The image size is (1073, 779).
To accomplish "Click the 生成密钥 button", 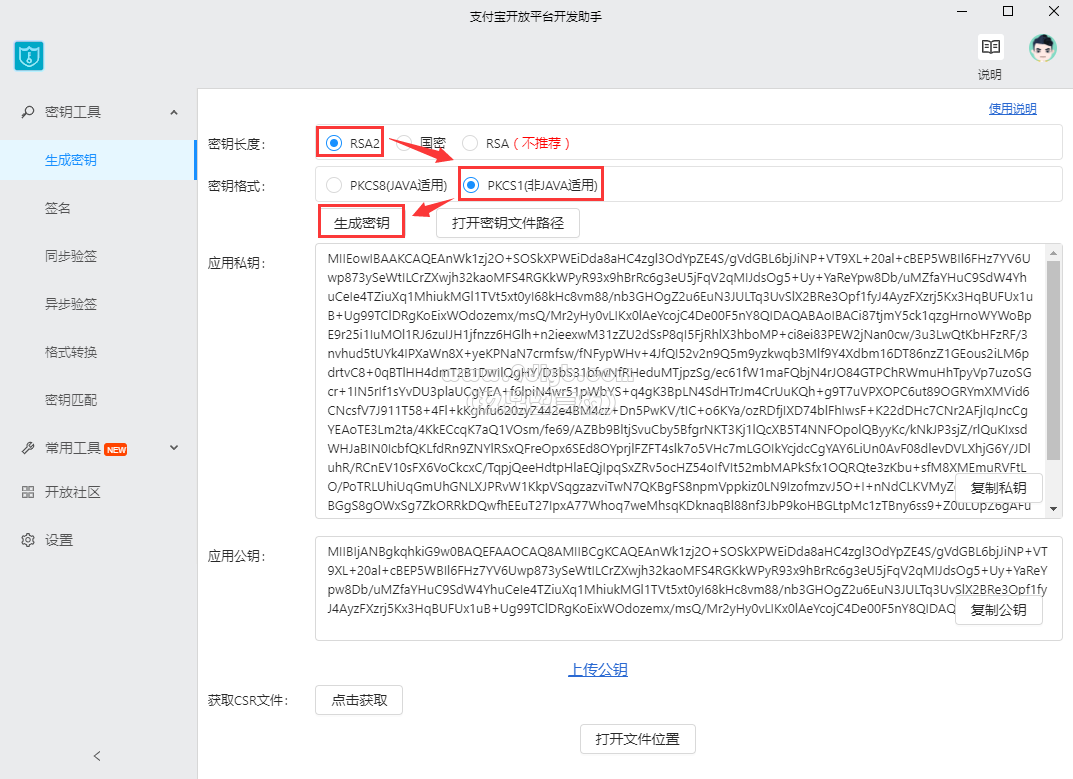I will tap(361, 223).
